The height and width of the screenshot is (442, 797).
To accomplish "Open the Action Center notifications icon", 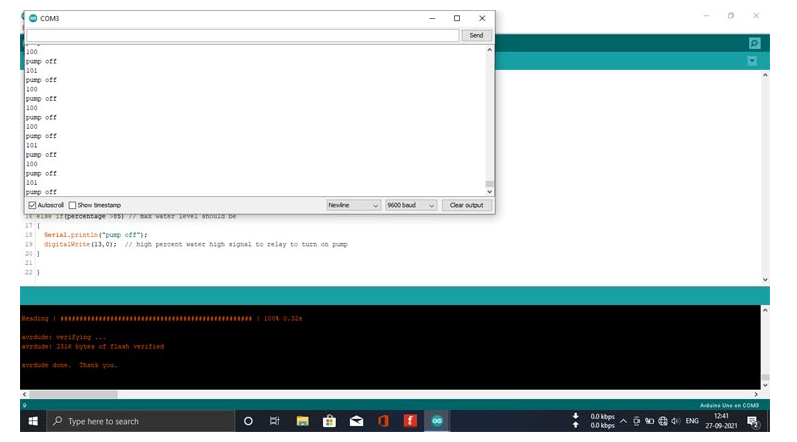I will click(x=753, y=421).
